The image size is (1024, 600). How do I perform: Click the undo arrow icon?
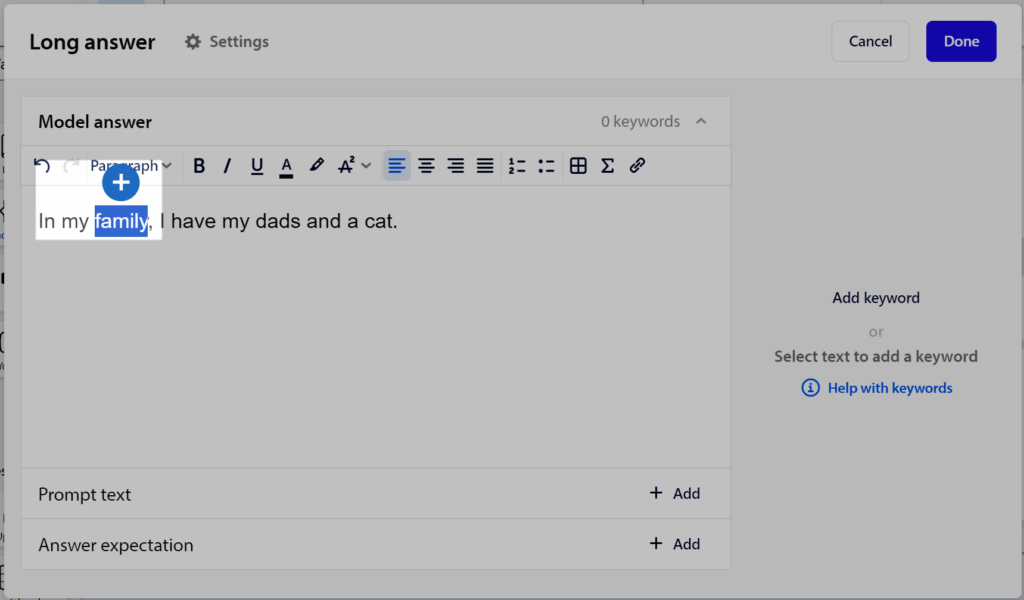click(x=42, y=166)
